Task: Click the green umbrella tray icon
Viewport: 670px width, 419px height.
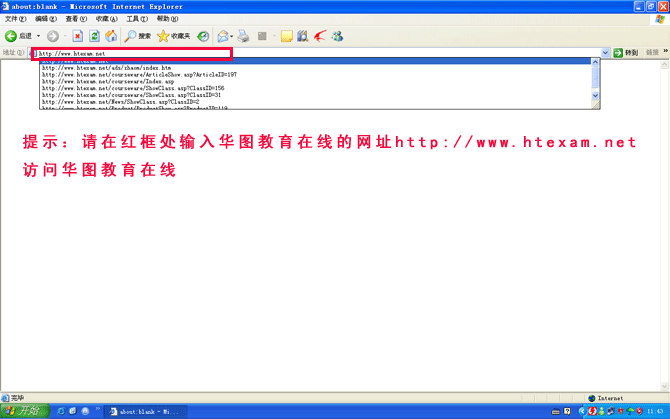Action: point(630,411)
